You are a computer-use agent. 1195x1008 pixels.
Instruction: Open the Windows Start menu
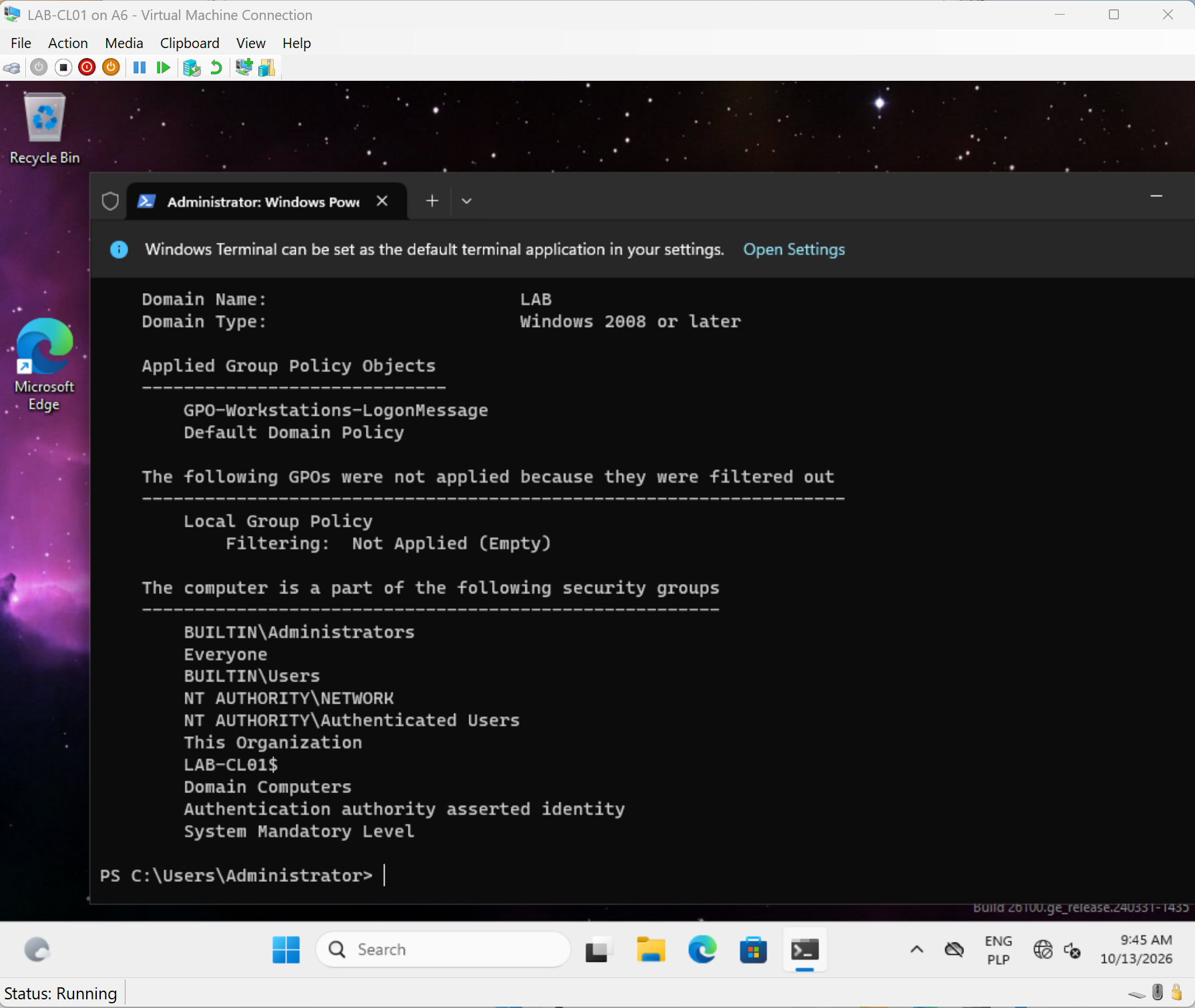tap(286, 949)
